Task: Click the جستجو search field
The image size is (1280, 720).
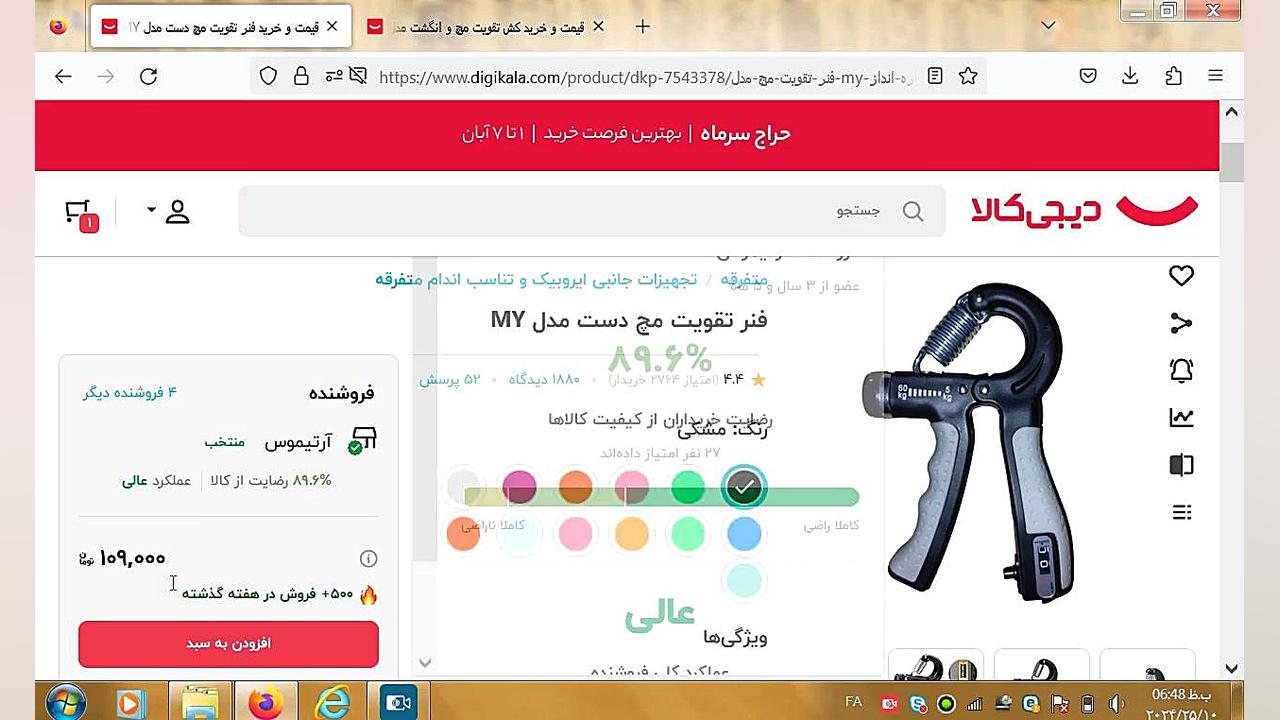Action: (x=592, y=211)
